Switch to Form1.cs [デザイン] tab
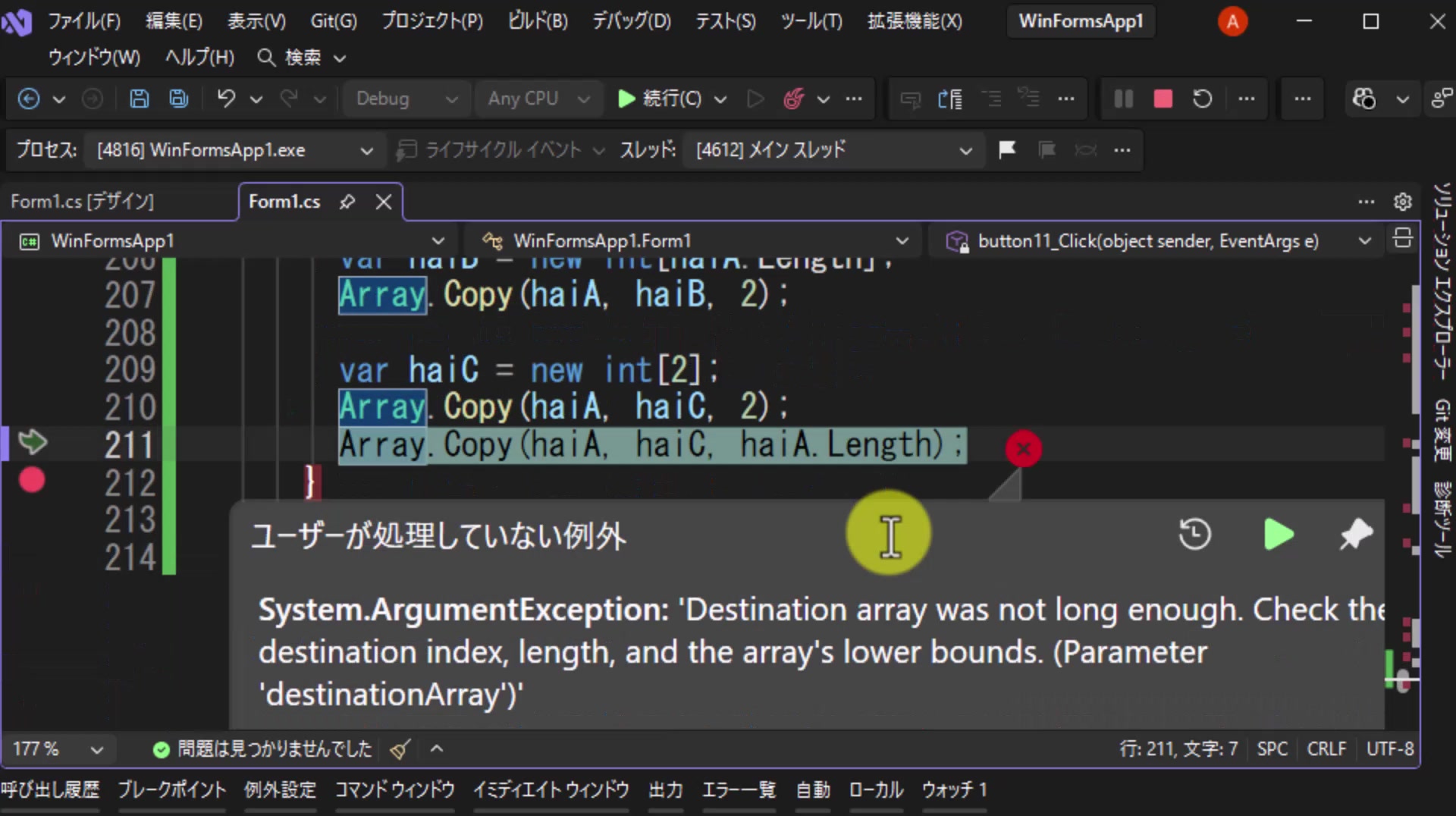 pyautogui.click(x=82, y=202)
